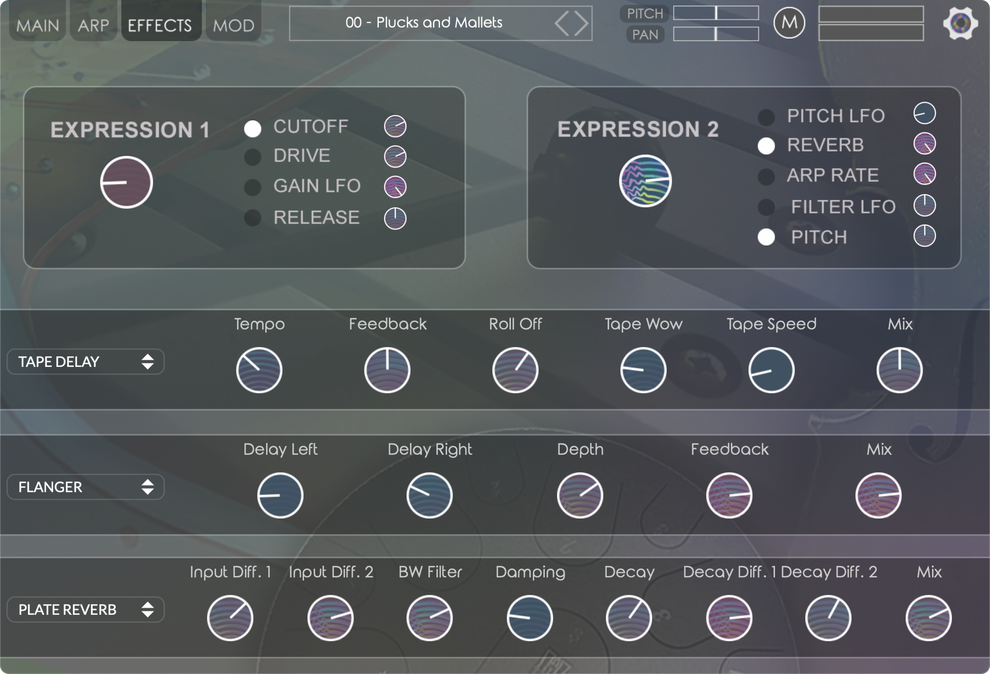Open the PLATE REVERB effect selector
The width and height of the screenshot is (990, 674).
coord(85,609)
